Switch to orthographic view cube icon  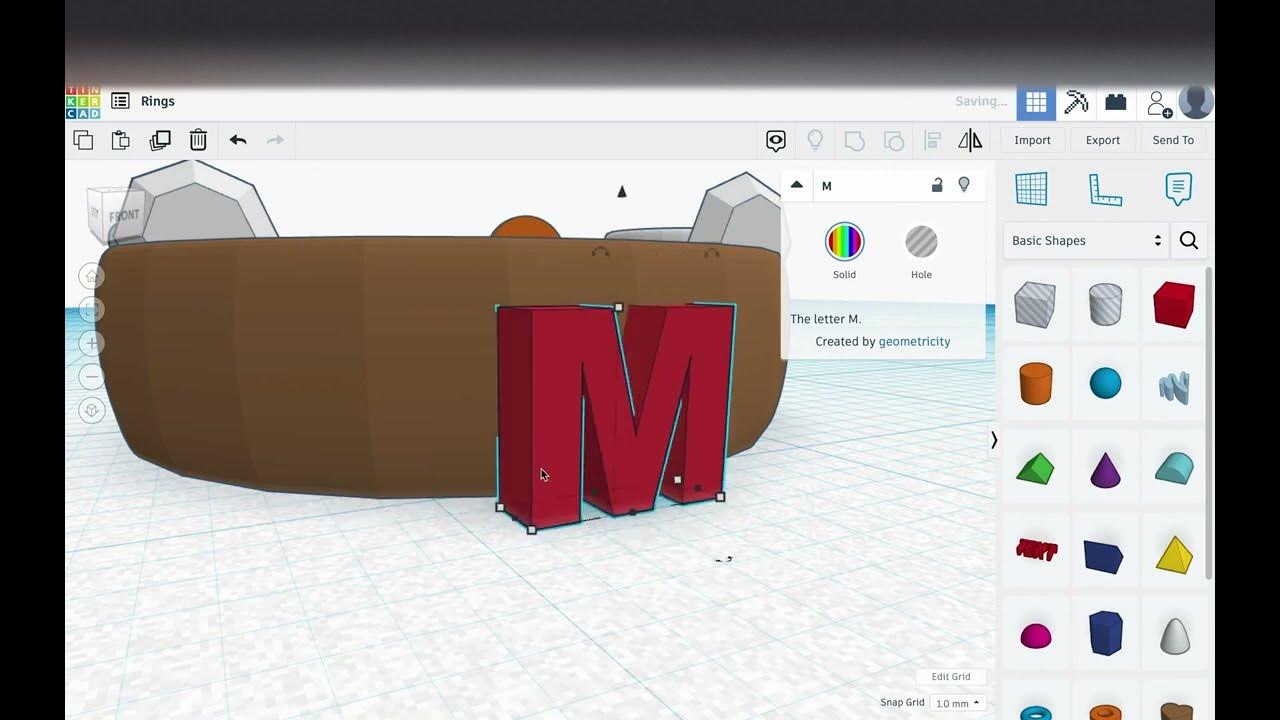[91, 411]
